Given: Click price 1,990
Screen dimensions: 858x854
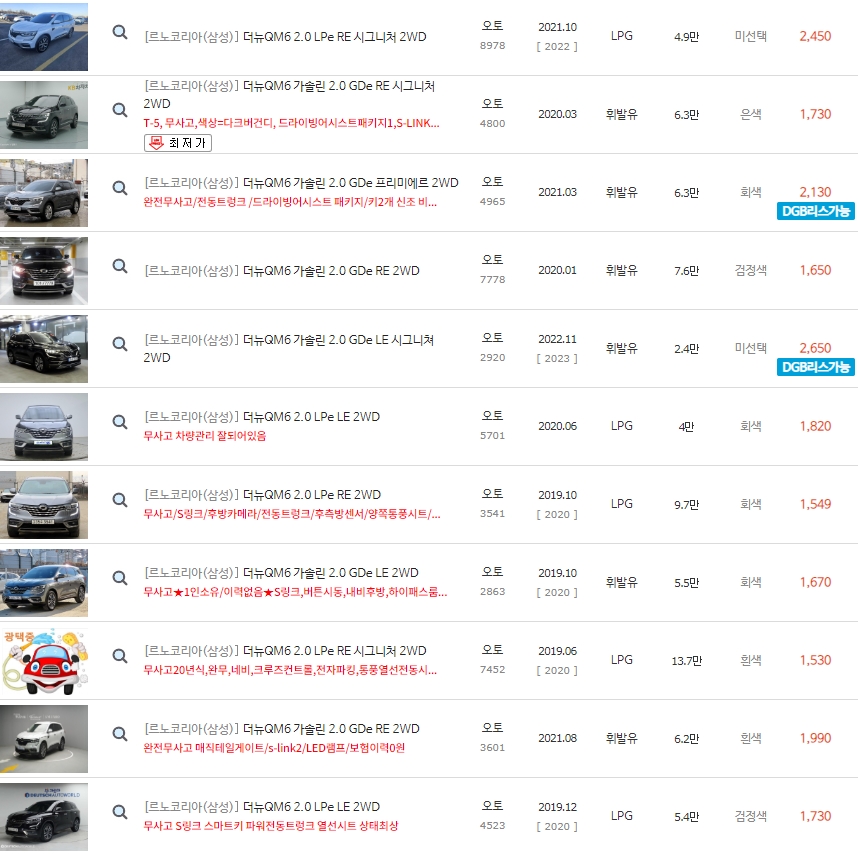Looking at the screenshot, I should pyautogui.click(x=815, y=738).
